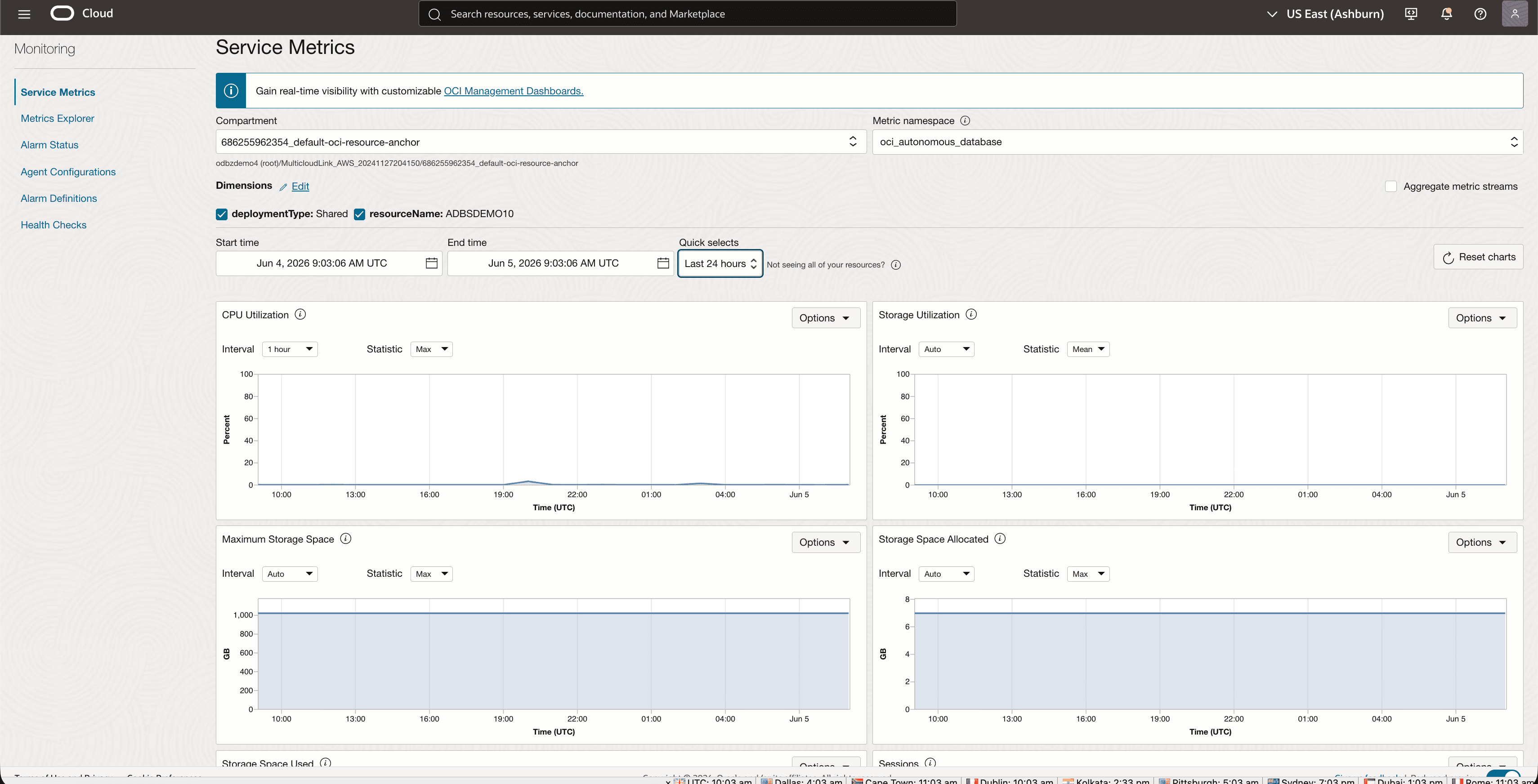Screen dimensions: 1538x784
Task: Open the Compartment dropdown
Action: click(541, 142)
